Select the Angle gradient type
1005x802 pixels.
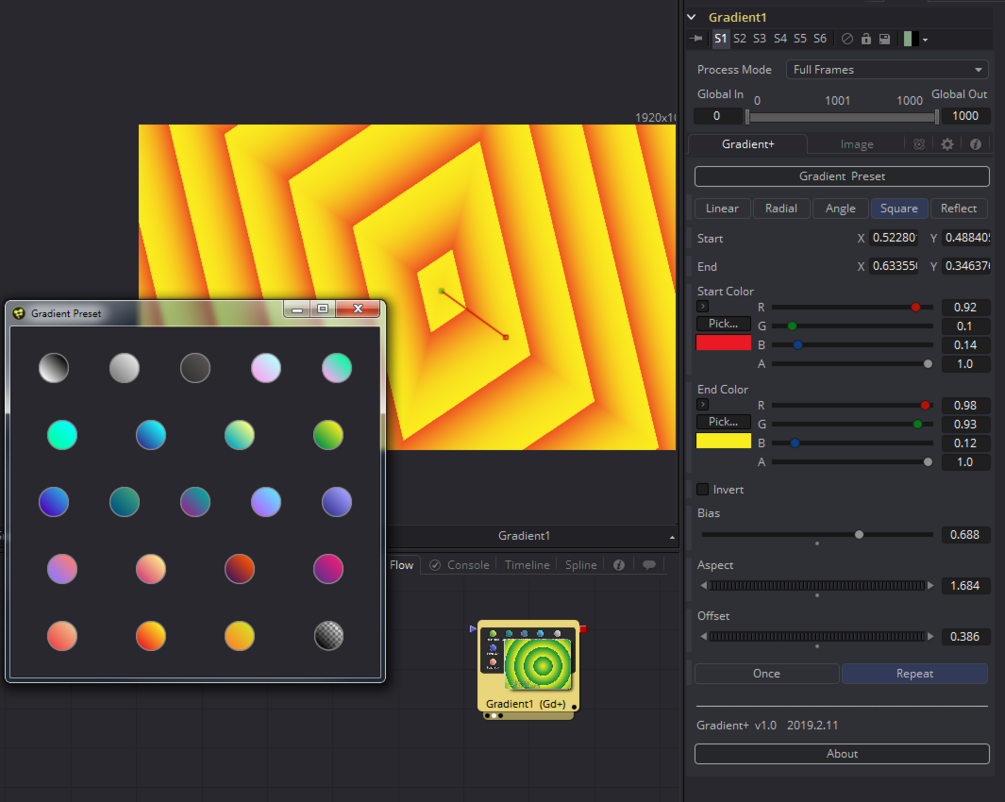pos(840,208)
